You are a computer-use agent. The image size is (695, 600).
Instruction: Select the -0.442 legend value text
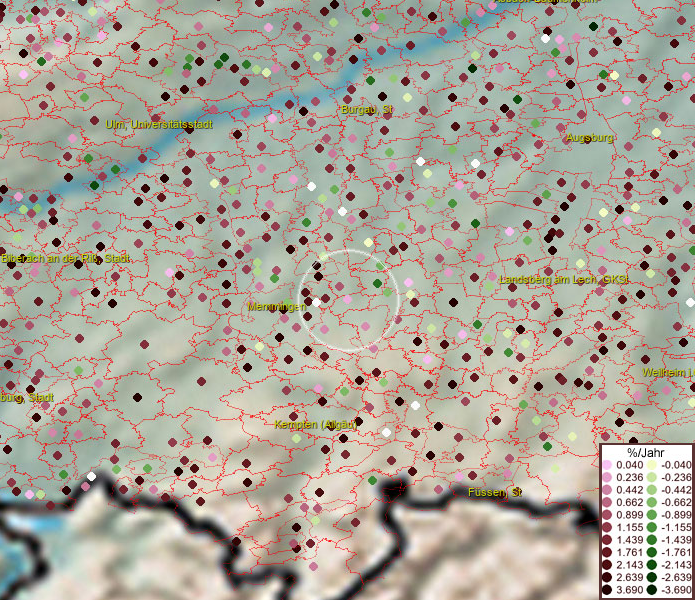click(676, 490)
